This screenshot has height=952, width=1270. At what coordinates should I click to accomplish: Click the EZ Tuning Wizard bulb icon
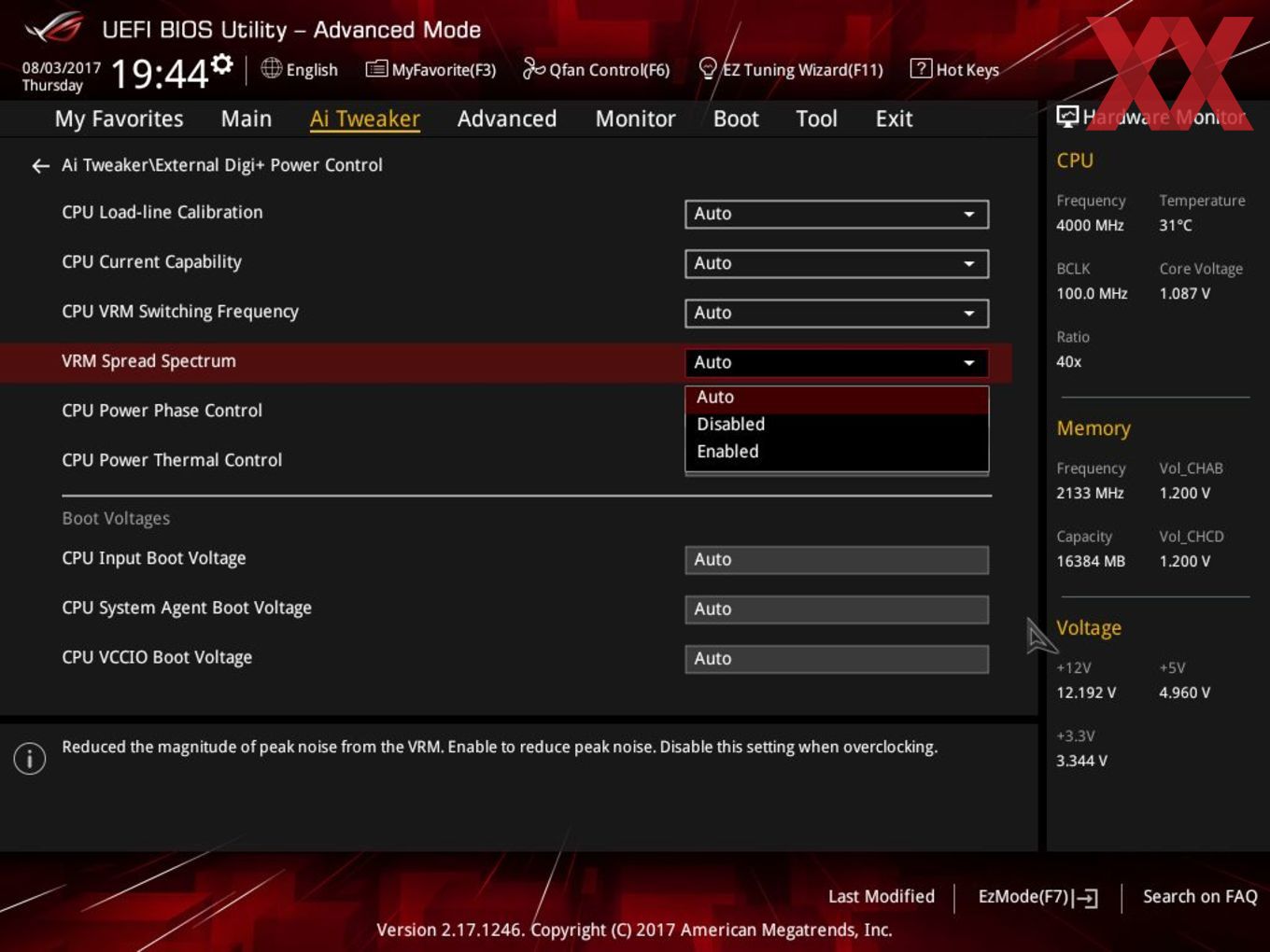tap(708, 68)
